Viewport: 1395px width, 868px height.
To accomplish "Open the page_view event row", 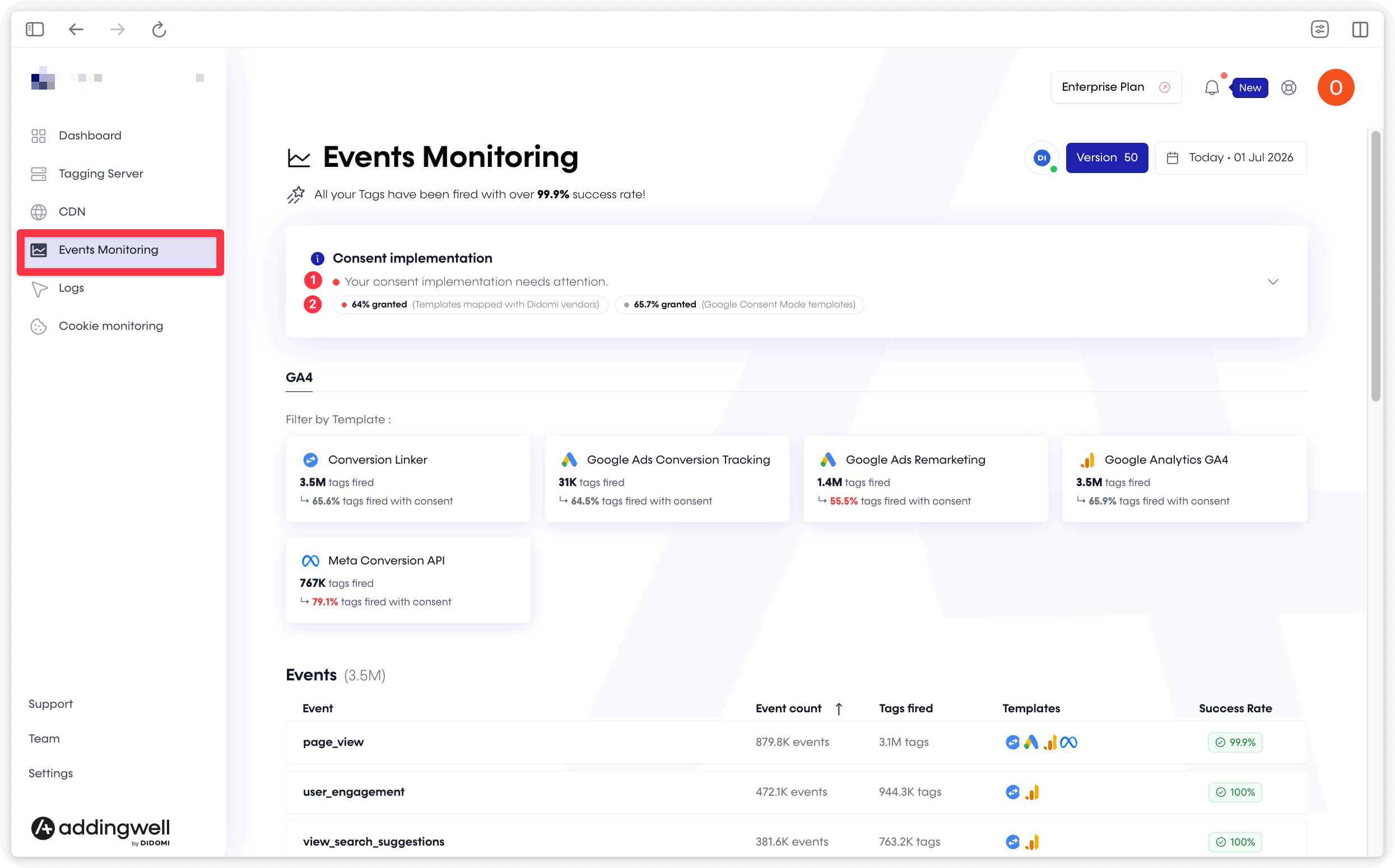I will [x=796, y=742].
